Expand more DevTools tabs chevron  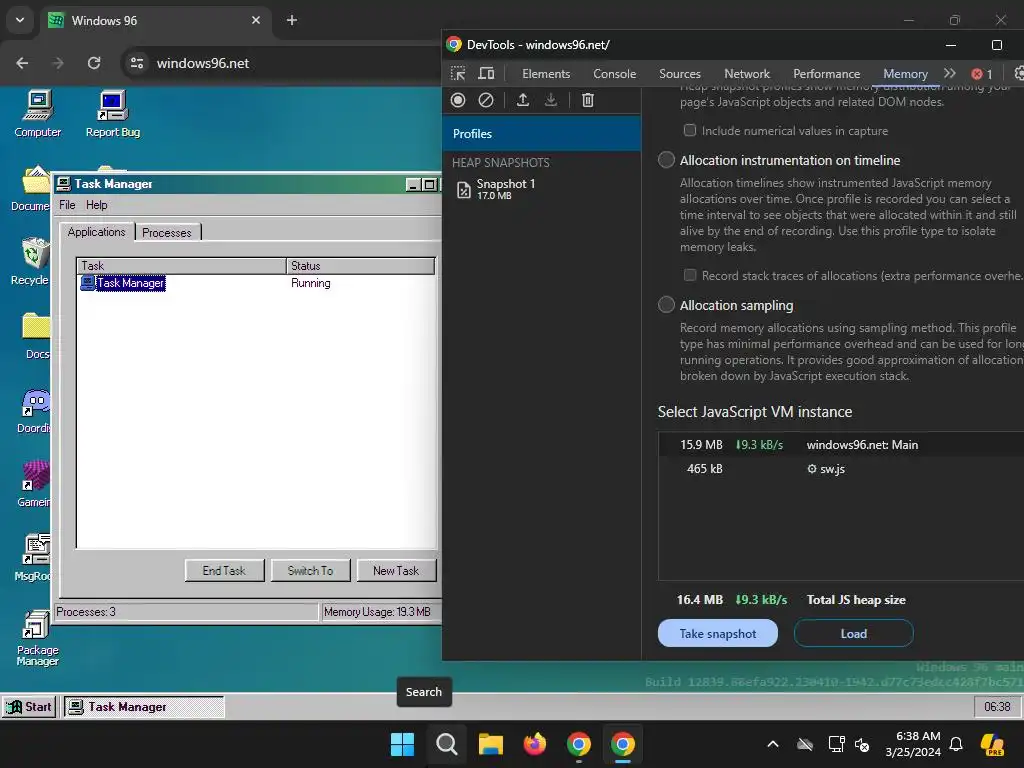point(950,74)
